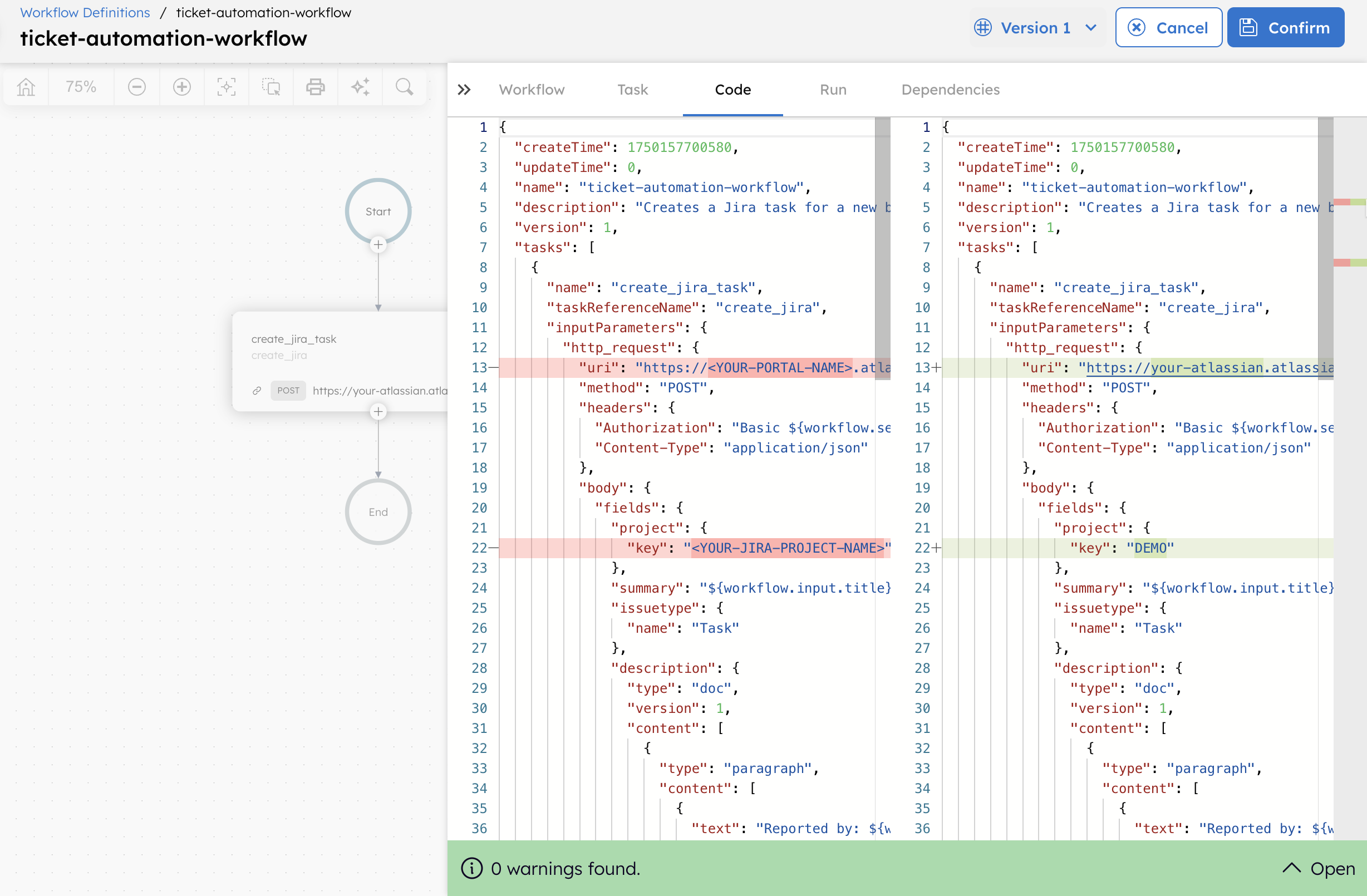
Task: Zoom in with the plus icon
Action: 181,87
